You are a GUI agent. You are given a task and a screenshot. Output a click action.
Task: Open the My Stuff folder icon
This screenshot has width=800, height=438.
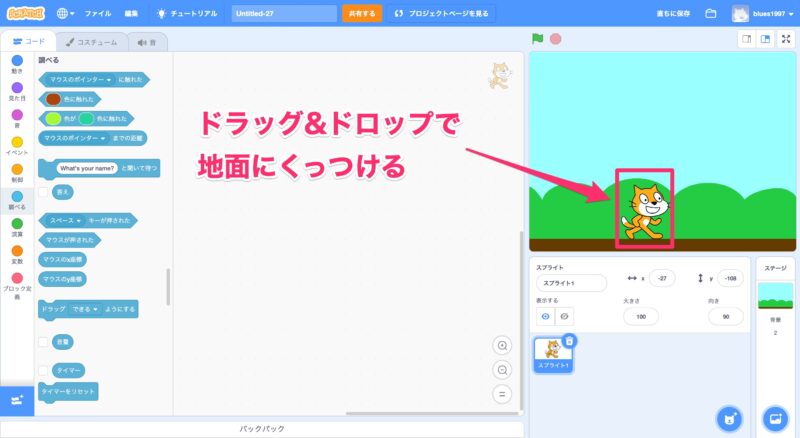(x=711, y=14)
